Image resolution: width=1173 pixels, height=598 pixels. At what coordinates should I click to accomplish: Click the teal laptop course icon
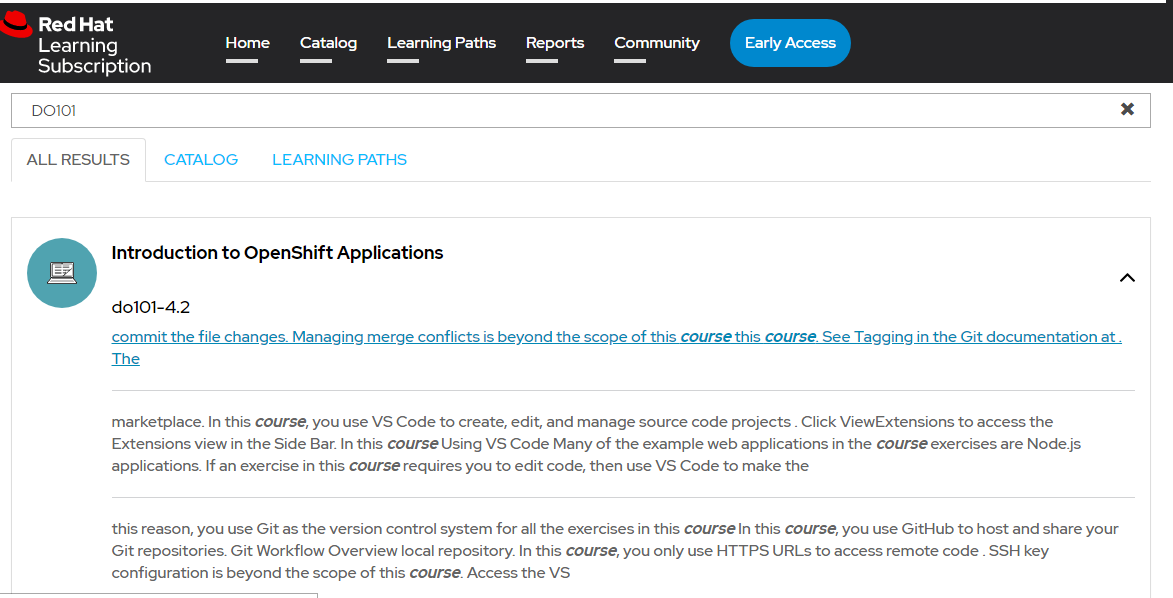point(62,272)
